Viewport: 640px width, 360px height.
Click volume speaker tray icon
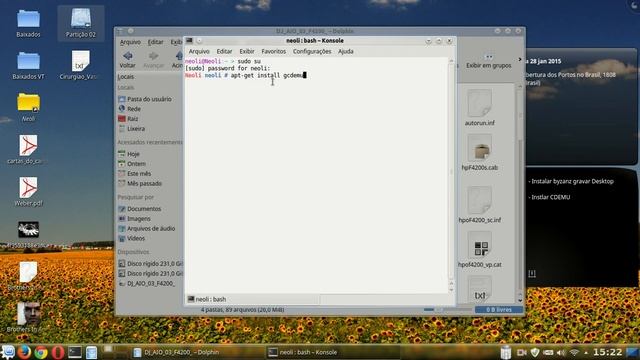point(561,352)
